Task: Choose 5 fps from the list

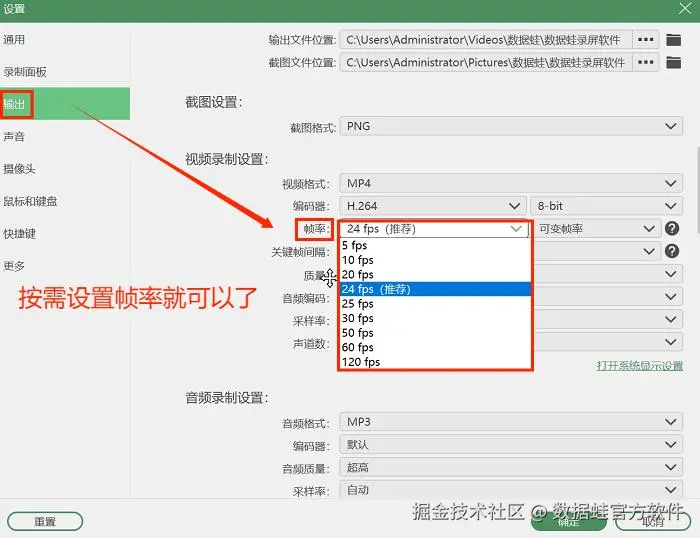Action: (x=435, y=246)
